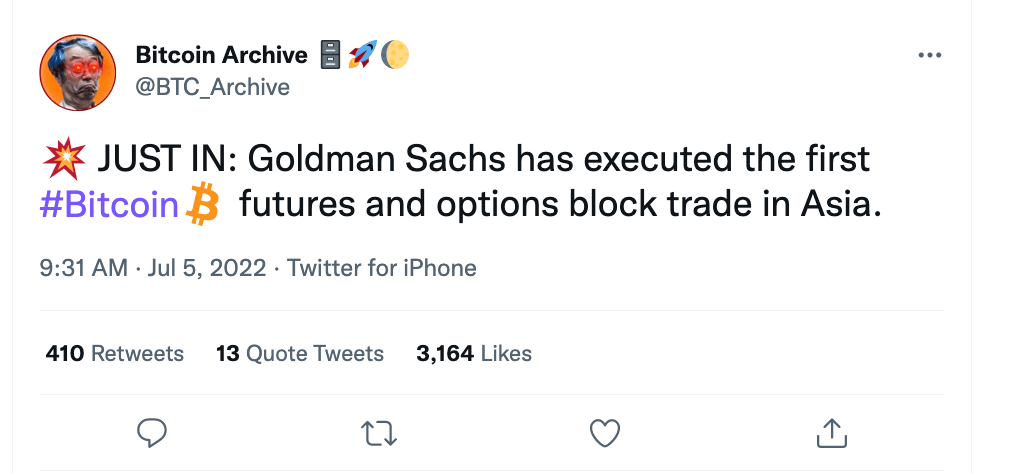View the 410 Retweets list
This screenshot has width=1018, height=474.
[x=115, y=353]
